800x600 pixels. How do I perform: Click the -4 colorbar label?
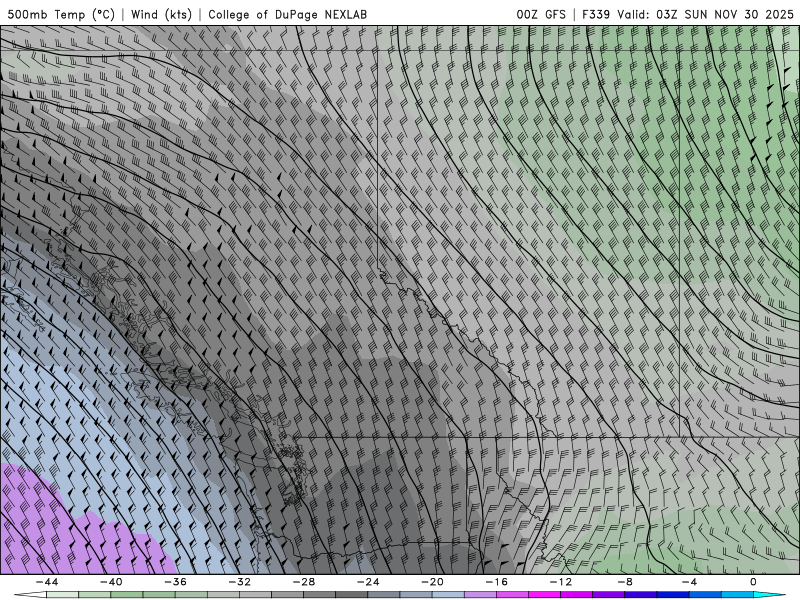689,582
